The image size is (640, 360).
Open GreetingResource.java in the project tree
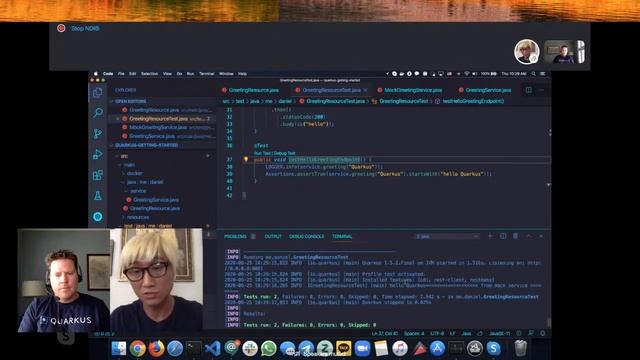154,209
